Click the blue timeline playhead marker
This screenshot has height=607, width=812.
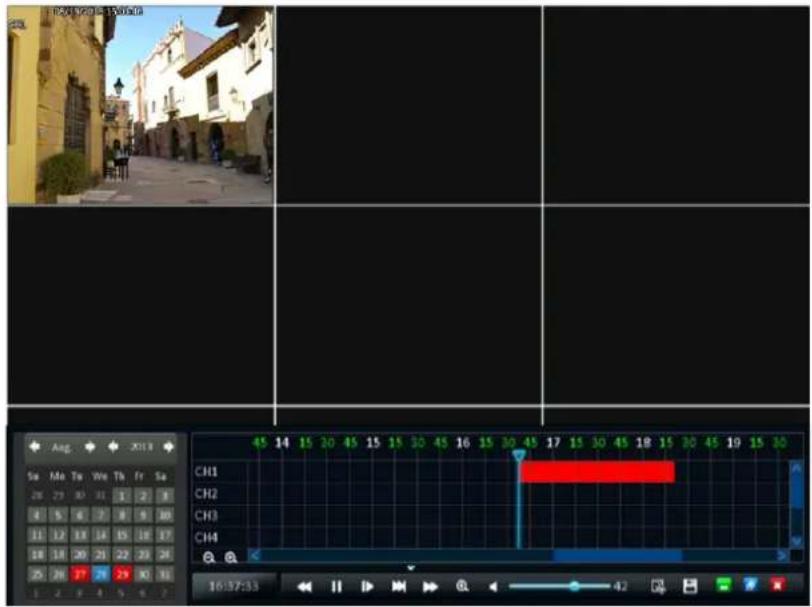518,455
